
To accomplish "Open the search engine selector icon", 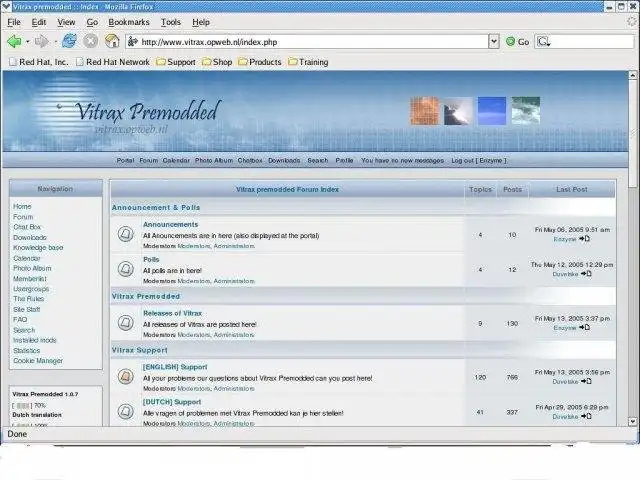I will 543,42.
